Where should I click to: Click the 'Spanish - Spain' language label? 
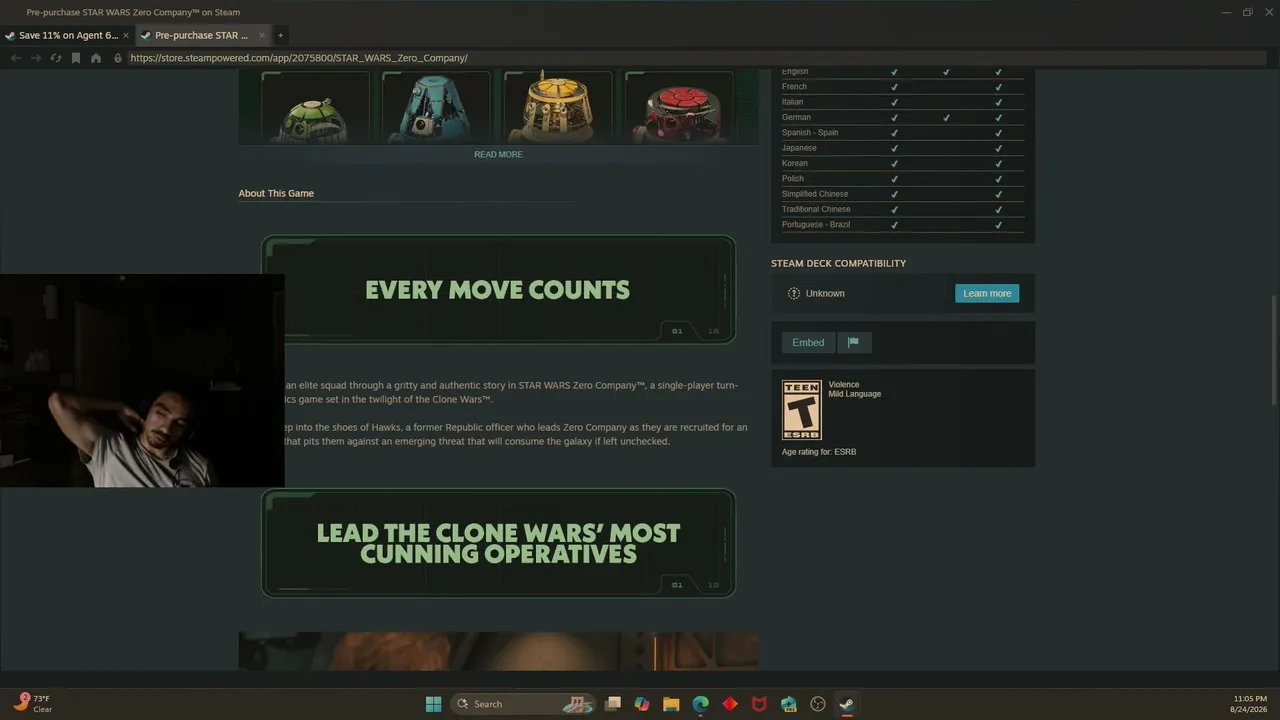tap(810, 133)
